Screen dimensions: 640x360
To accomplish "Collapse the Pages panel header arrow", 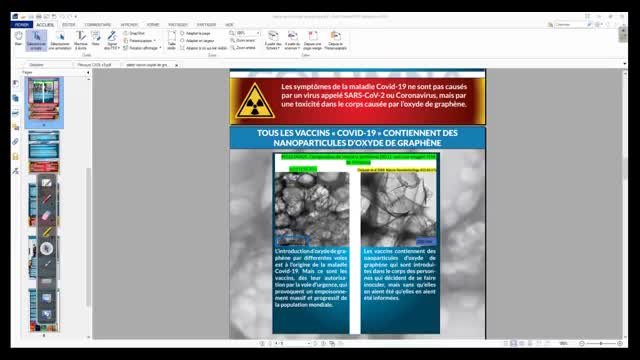I will click(88, 72).
